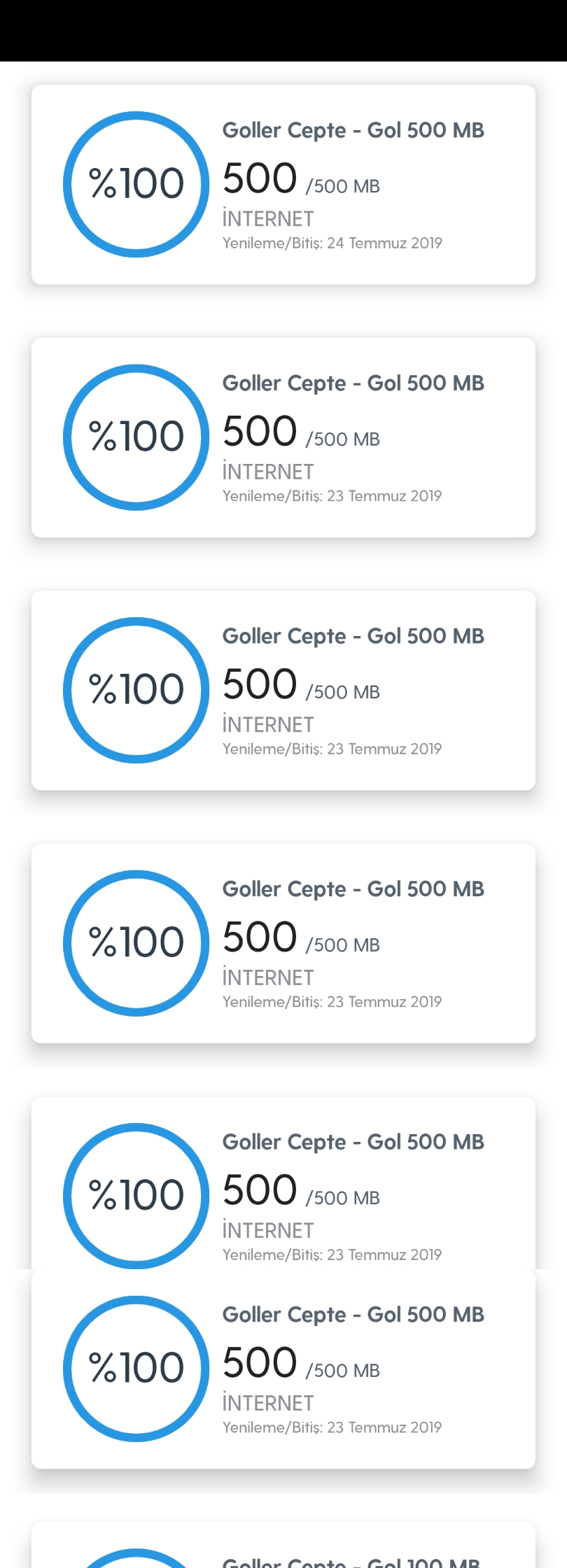Open the partially visible Gol 100 MB card
Image resolution: width=567 pixels, height=1568 pixels.
pos(283,1545)
